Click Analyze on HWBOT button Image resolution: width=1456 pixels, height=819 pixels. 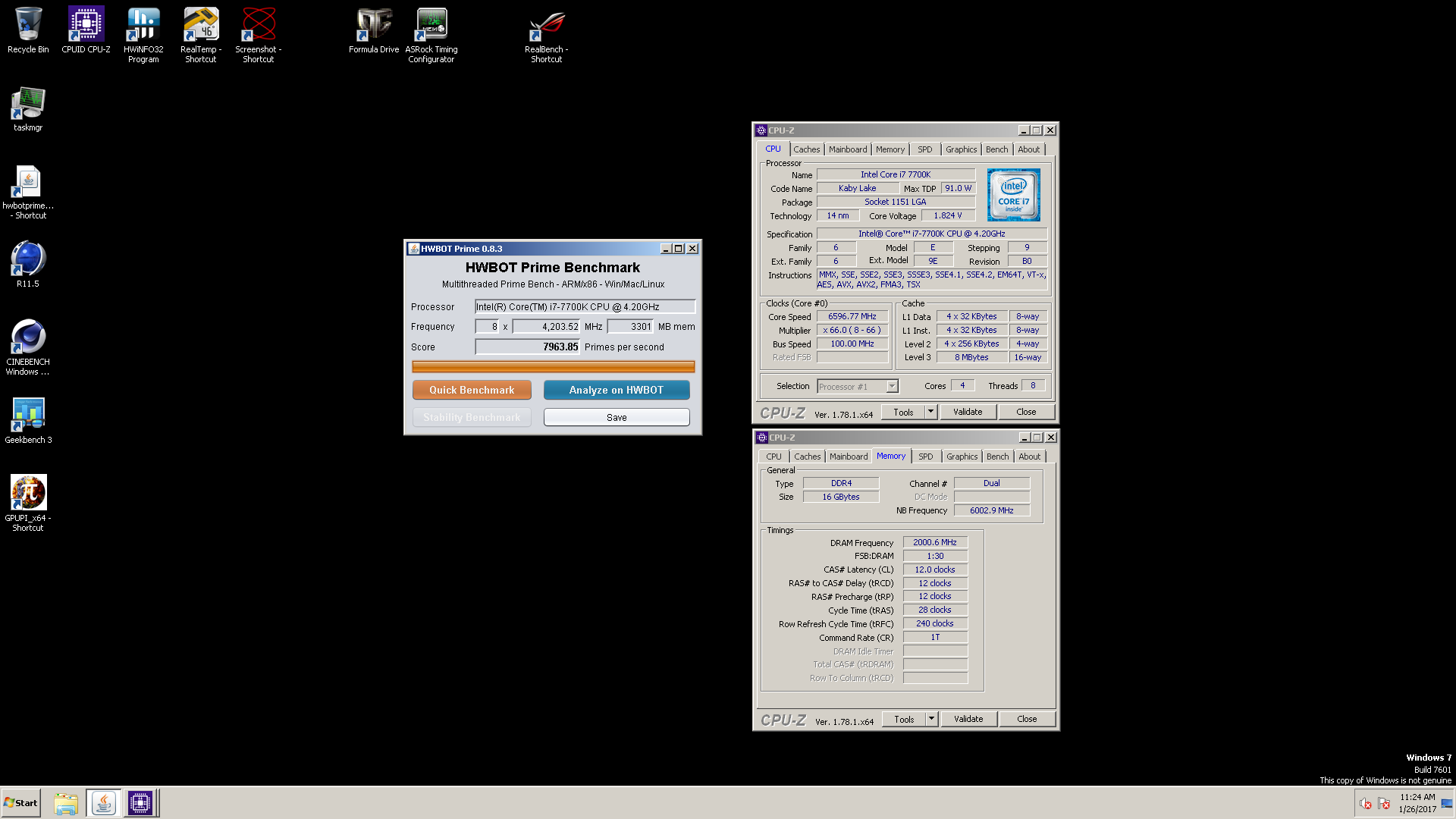click(x=617, y=390)
